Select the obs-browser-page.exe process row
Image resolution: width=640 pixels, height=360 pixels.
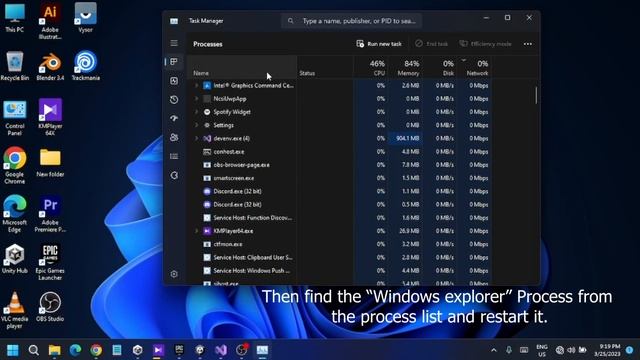coord(340,165)
